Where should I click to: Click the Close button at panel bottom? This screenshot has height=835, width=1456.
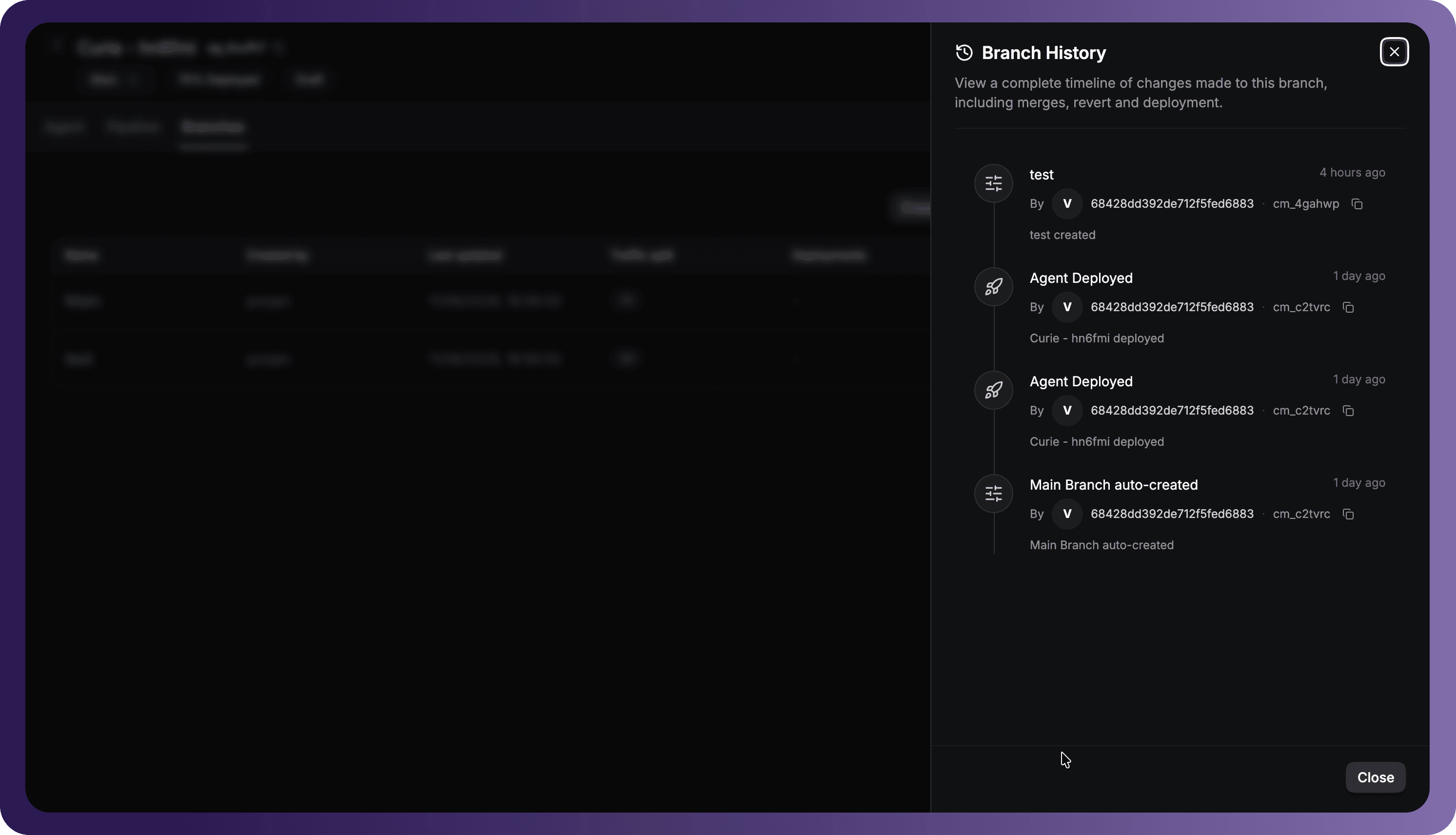pos(1375,777)
